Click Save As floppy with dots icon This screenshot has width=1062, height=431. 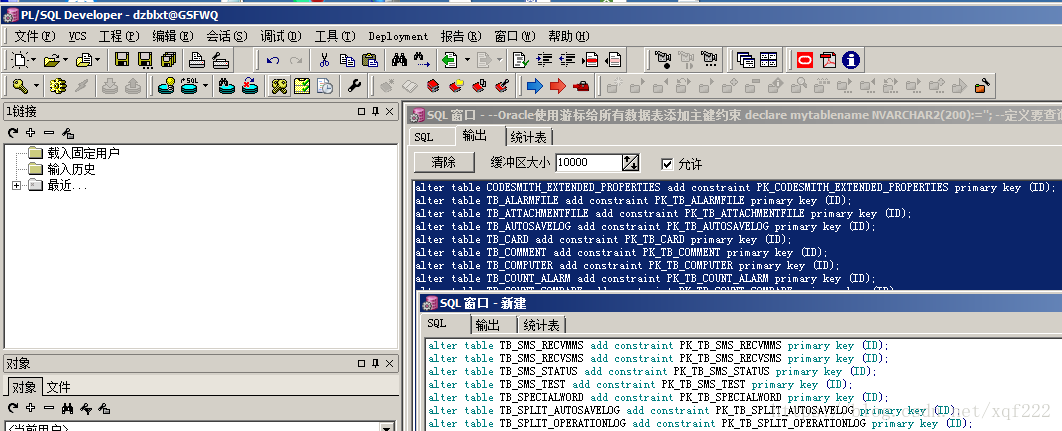tap(145, 60)
